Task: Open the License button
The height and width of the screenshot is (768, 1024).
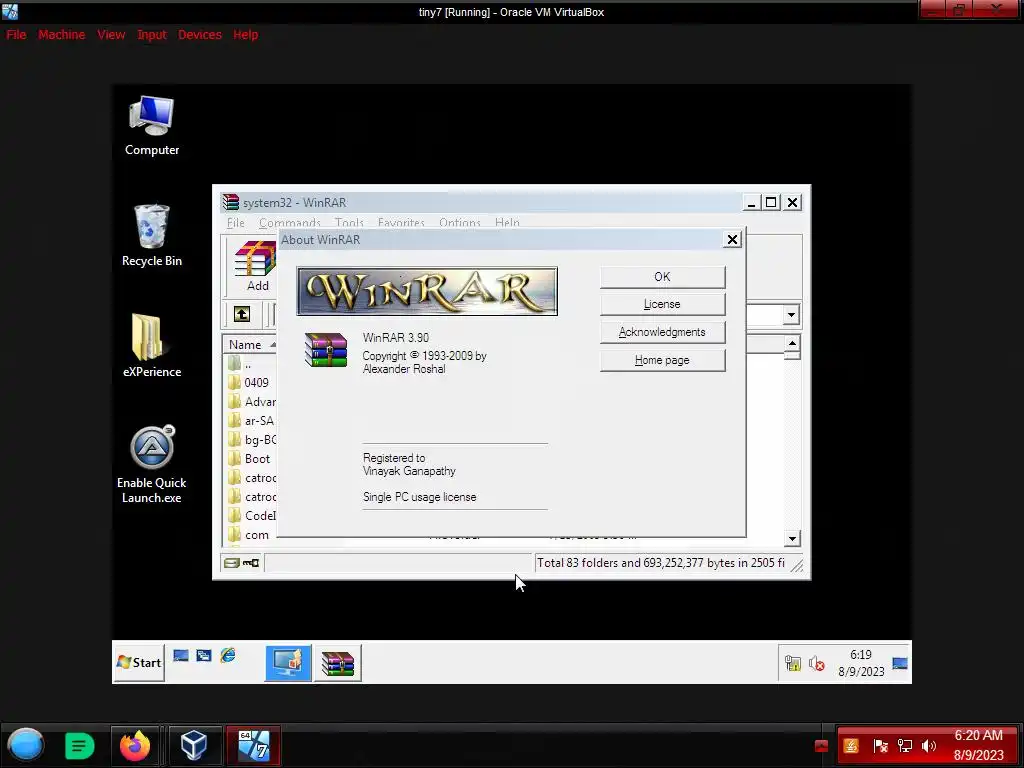Action: [x=662, y=304]
